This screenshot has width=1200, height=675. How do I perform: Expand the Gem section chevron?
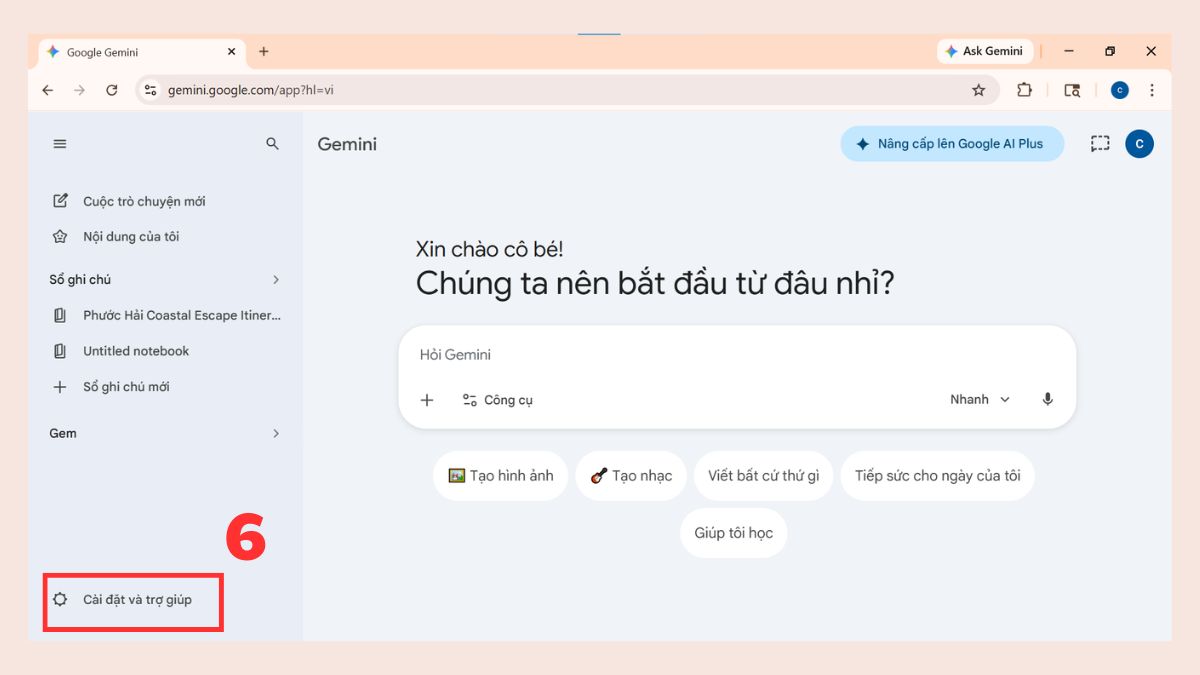tap(276, 434)
